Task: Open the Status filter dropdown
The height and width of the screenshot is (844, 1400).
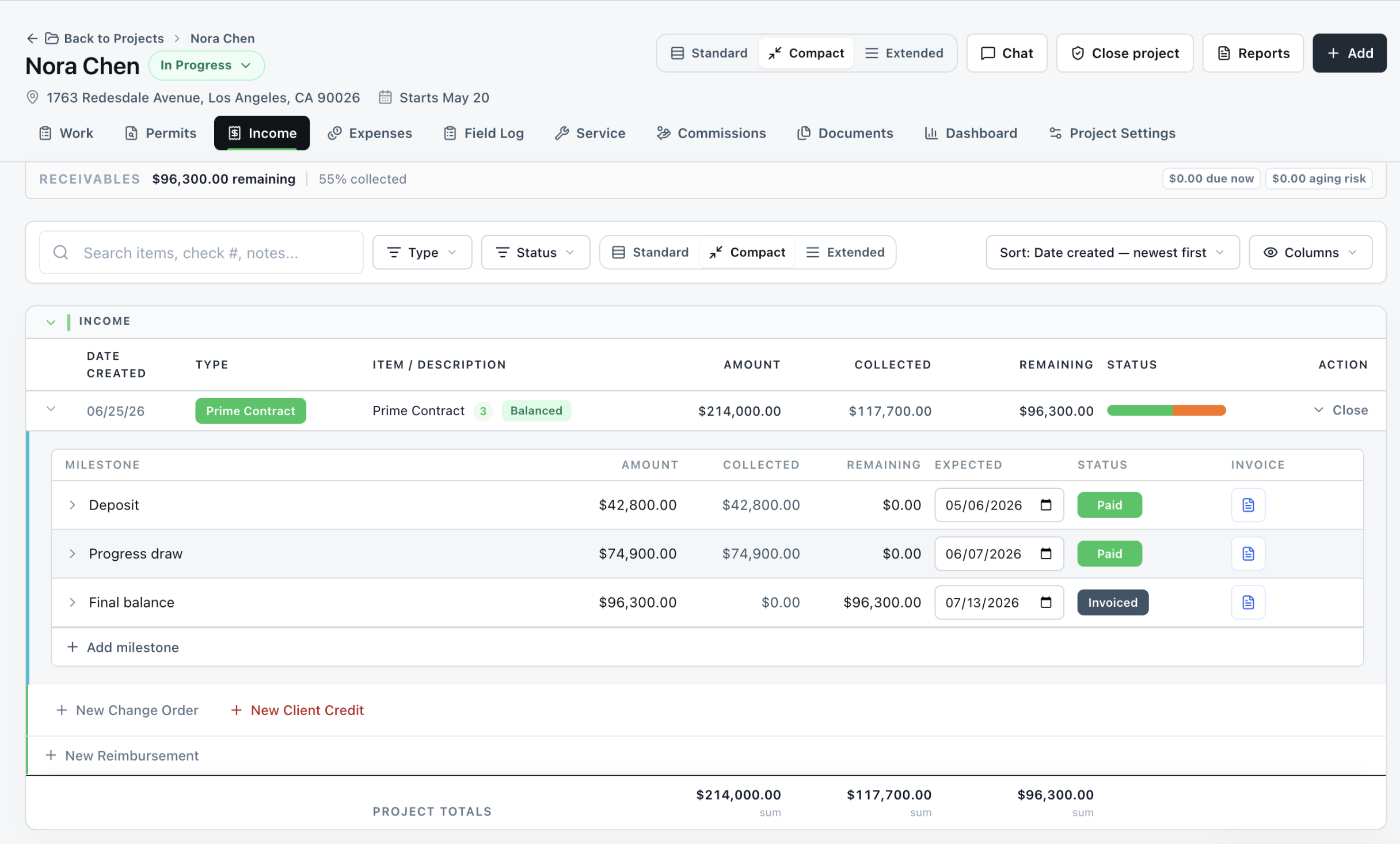Action: 535,252
